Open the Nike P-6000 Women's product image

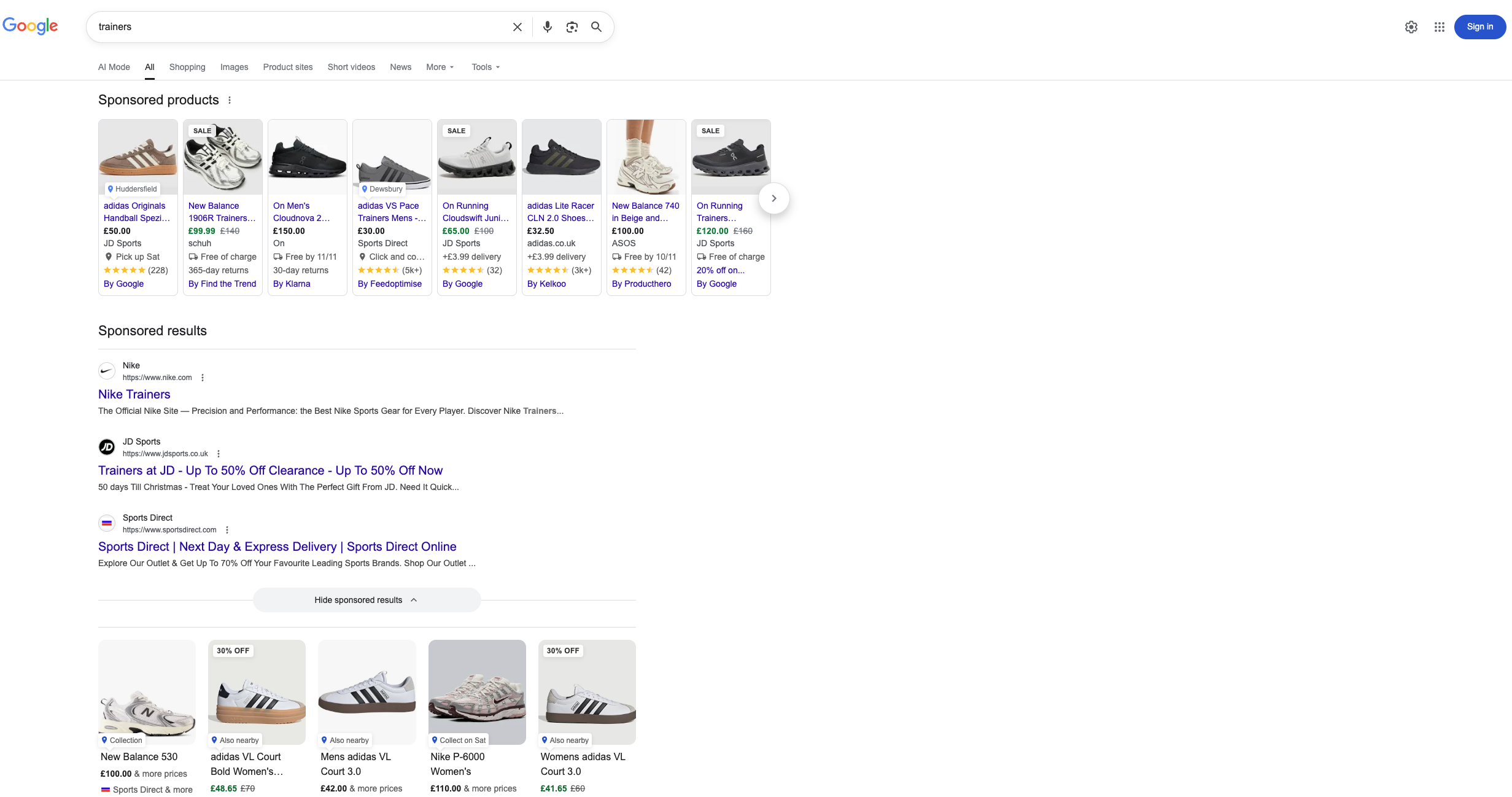(477, 692)
